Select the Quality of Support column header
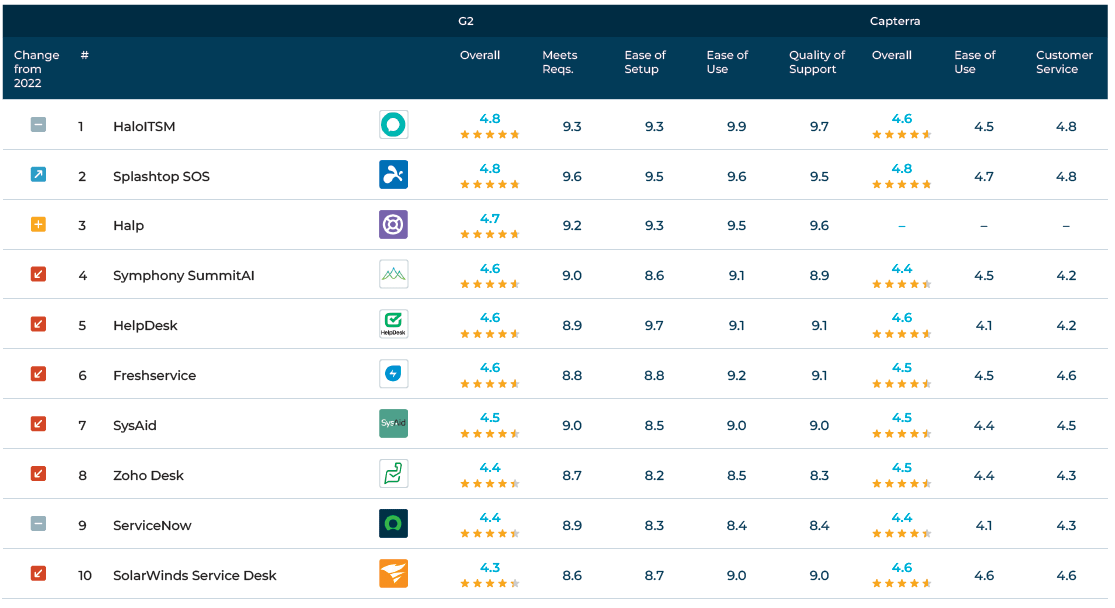This screenshot has width=1115, height=608. pos(816,62)
